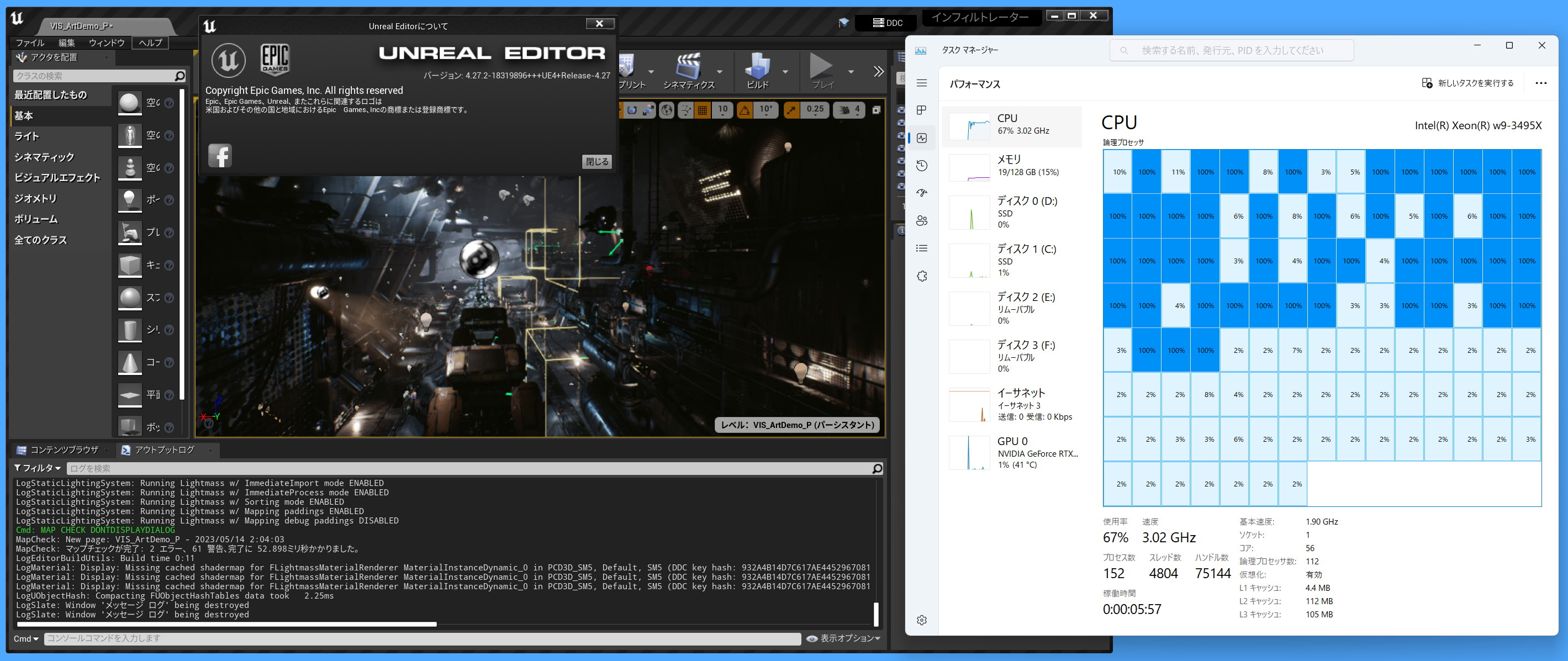This screenshot has height=661, width=1568.
Task: Toggle scale snapping icon
Action: (x=791, y=110)
